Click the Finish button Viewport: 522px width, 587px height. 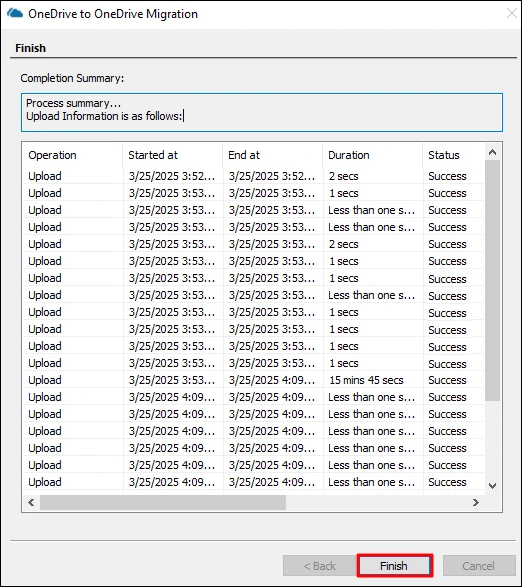click(x=395, y=566)
